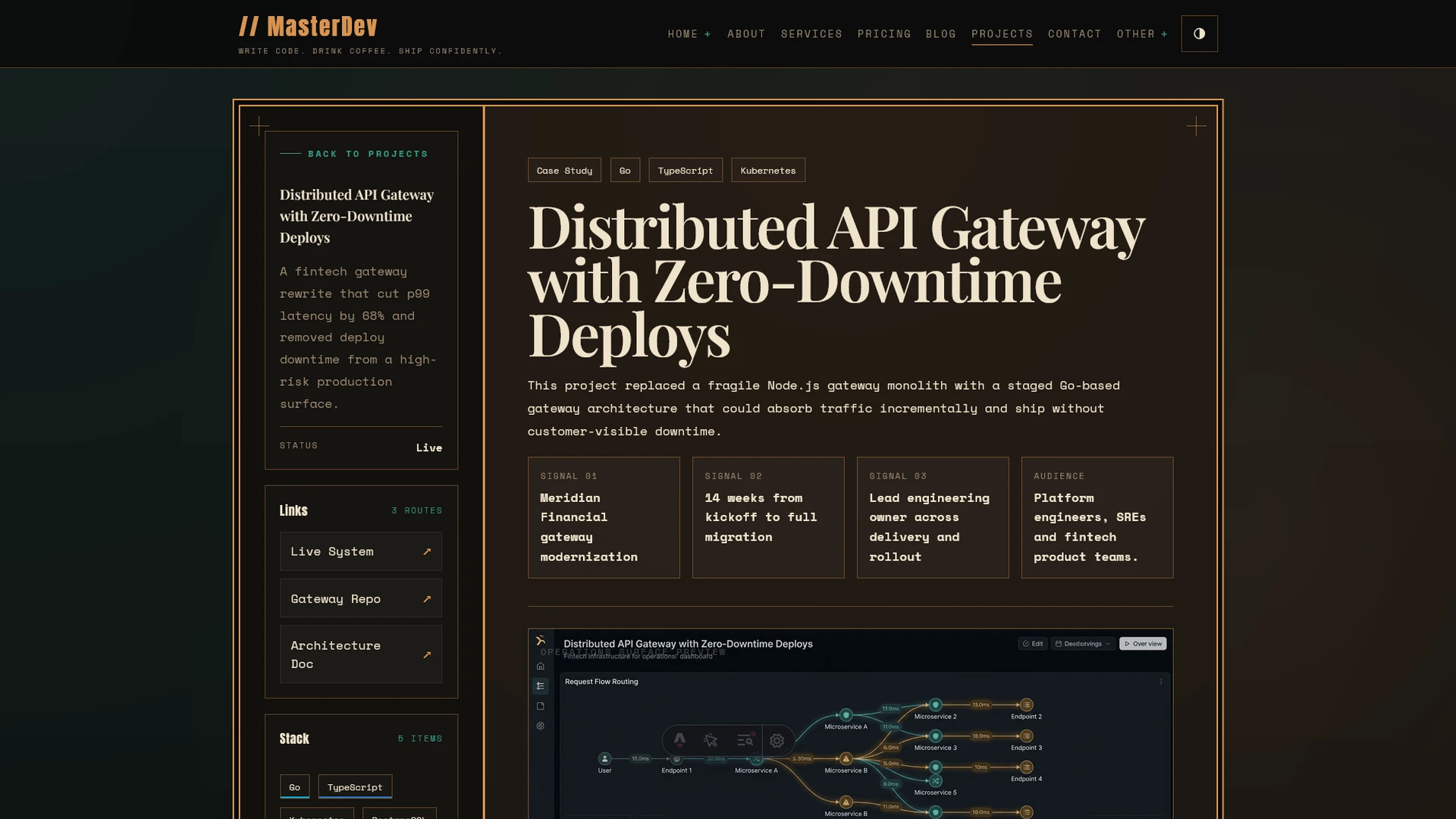Open the document icon in preview sidebar
Screen dimensions: 1456x819
(x=541, y=706)
